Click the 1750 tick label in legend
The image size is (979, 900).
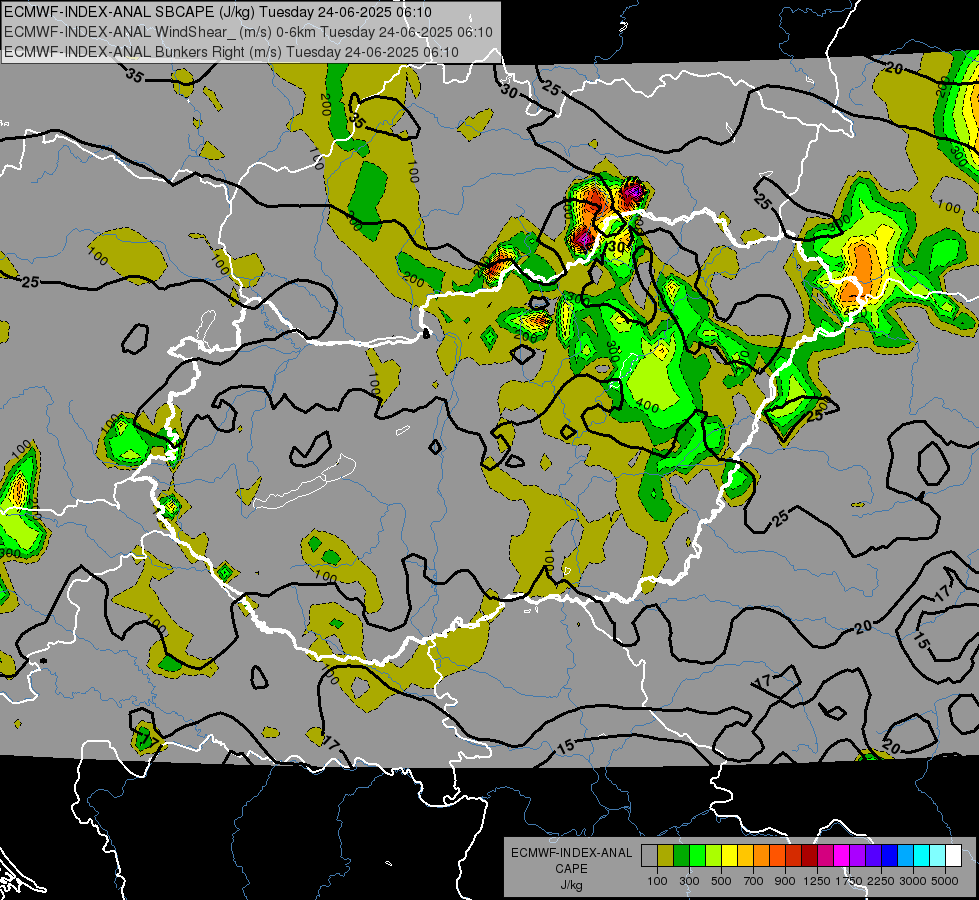849,881
